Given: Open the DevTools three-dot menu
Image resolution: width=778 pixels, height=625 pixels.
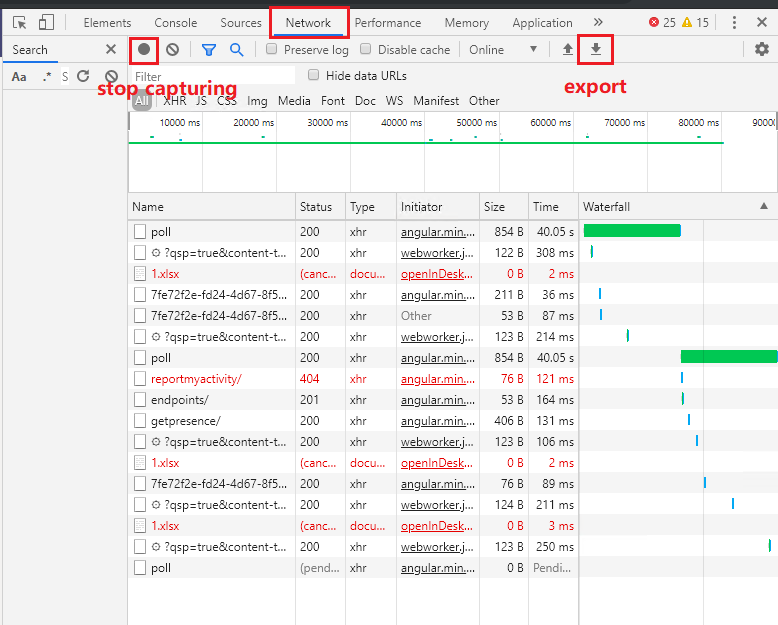Looking at the screenshot, I should [735, 22].
